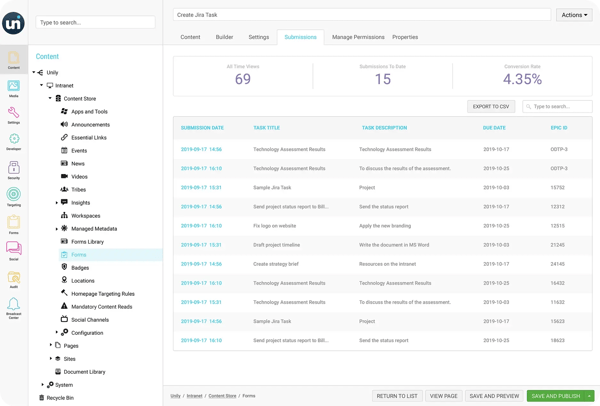Click the Social Channels TV icon
Screen dimensions: 600x406
64,319
